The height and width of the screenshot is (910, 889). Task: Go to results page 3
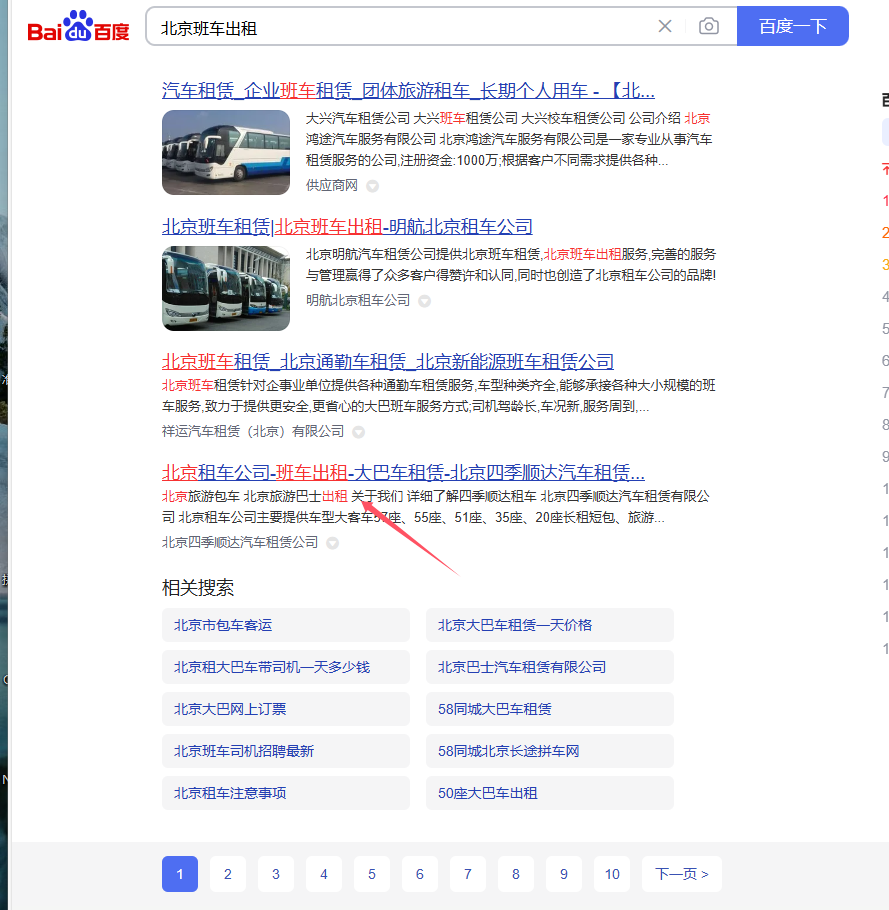coord(276,874)
